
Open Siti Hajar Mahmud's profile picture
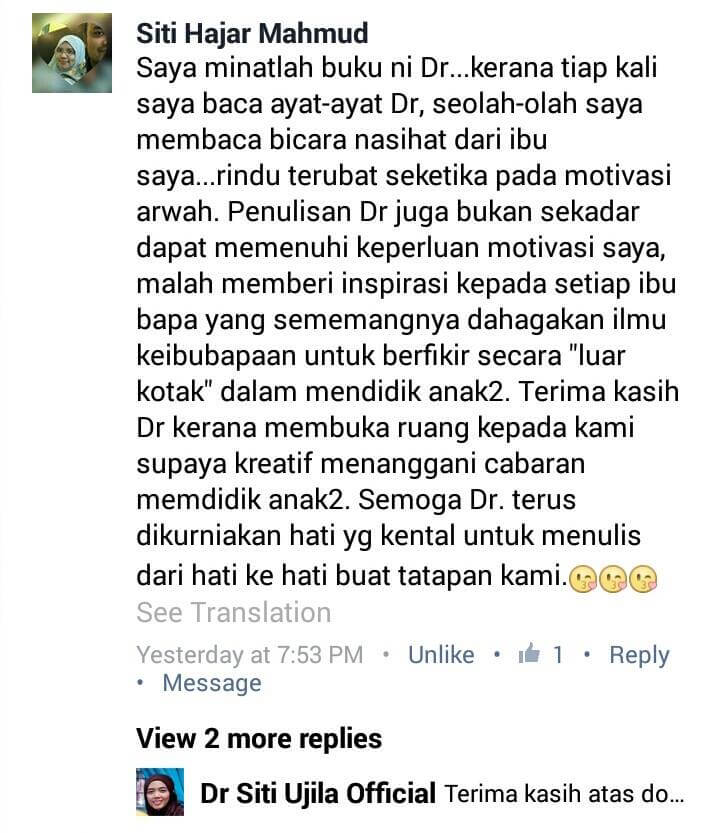pos(72,53)
